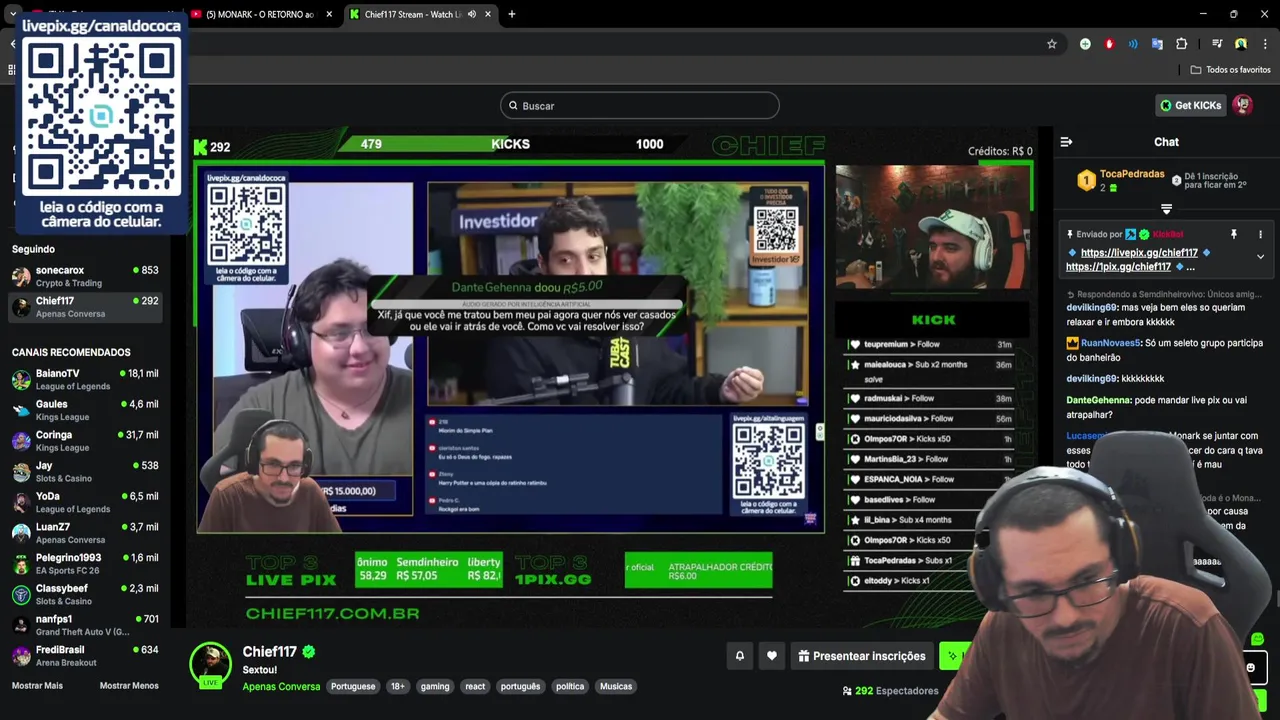
Task: Click RuanNovaes5's username in chat
Action: 1110,343
